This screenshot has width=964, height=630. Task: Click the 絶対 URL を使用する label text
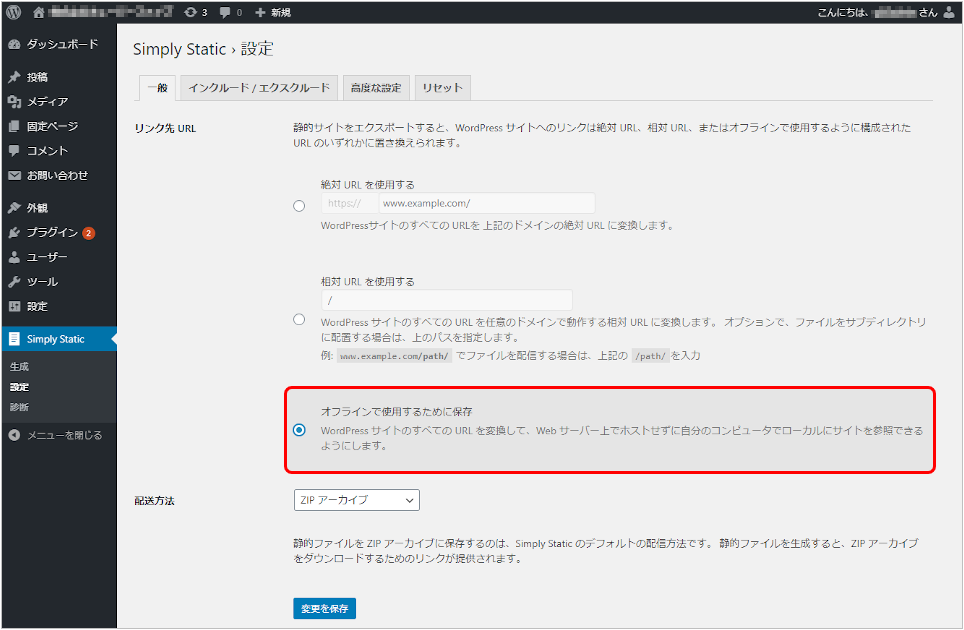pyautogui.click(x=368, y=184)
